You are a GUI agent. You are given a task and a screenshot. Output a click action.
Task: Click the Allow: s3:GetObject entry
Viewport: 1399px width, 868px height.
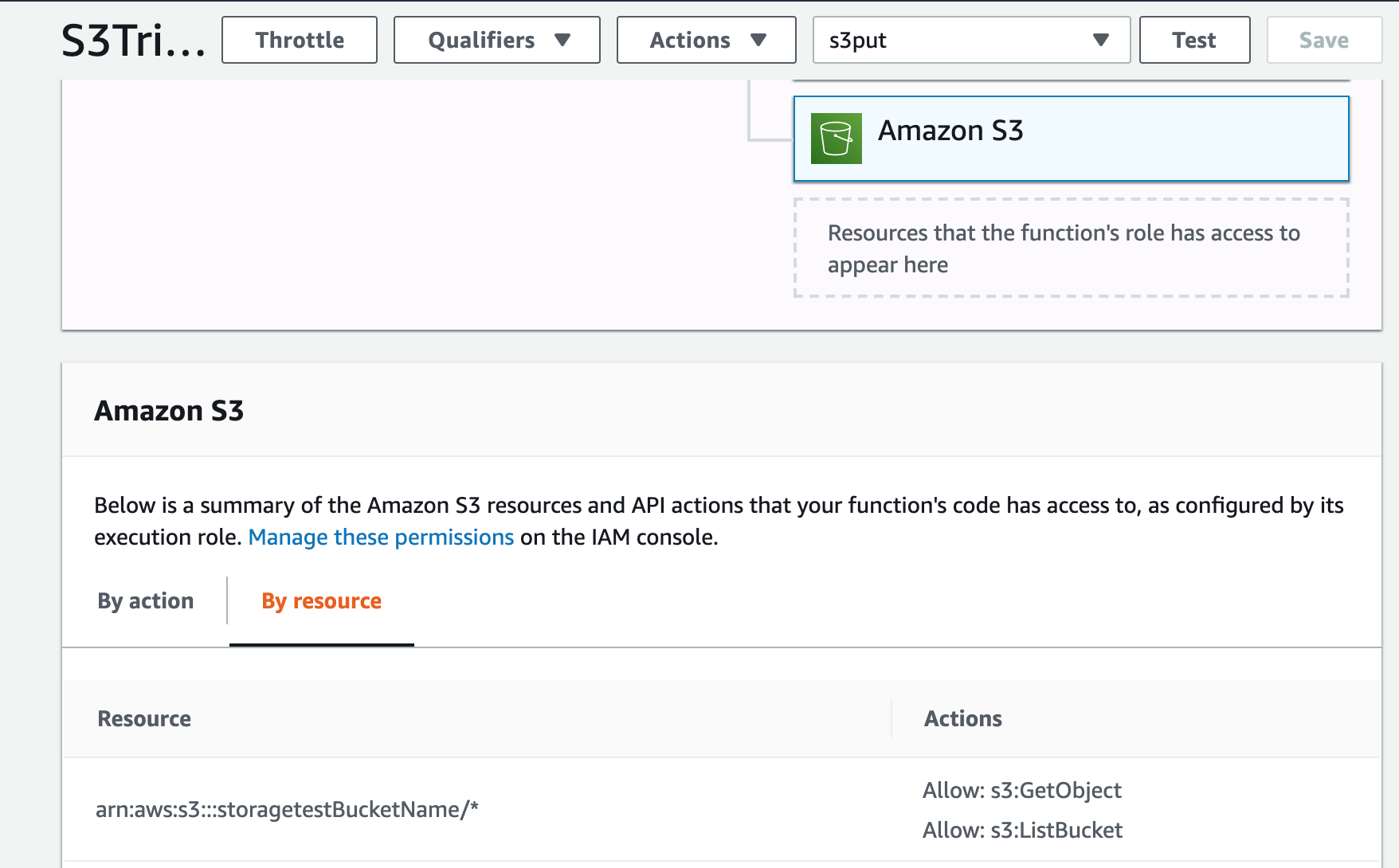pos(1021,791)
